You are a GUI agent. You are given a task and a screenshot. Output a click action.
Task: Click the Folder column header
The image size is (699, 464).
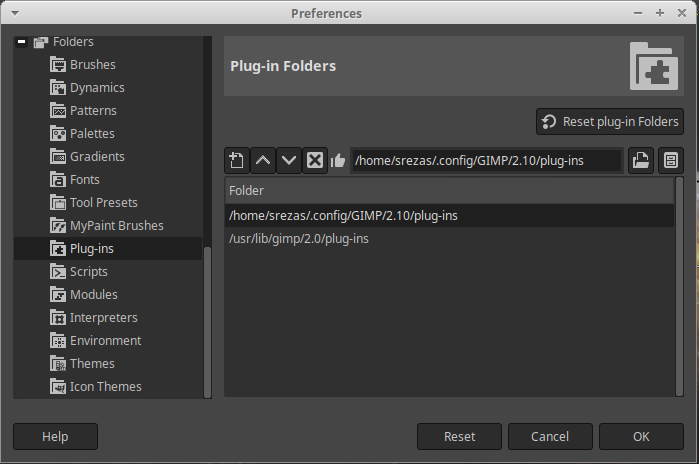pyautogui.click(x=449, y=191)
